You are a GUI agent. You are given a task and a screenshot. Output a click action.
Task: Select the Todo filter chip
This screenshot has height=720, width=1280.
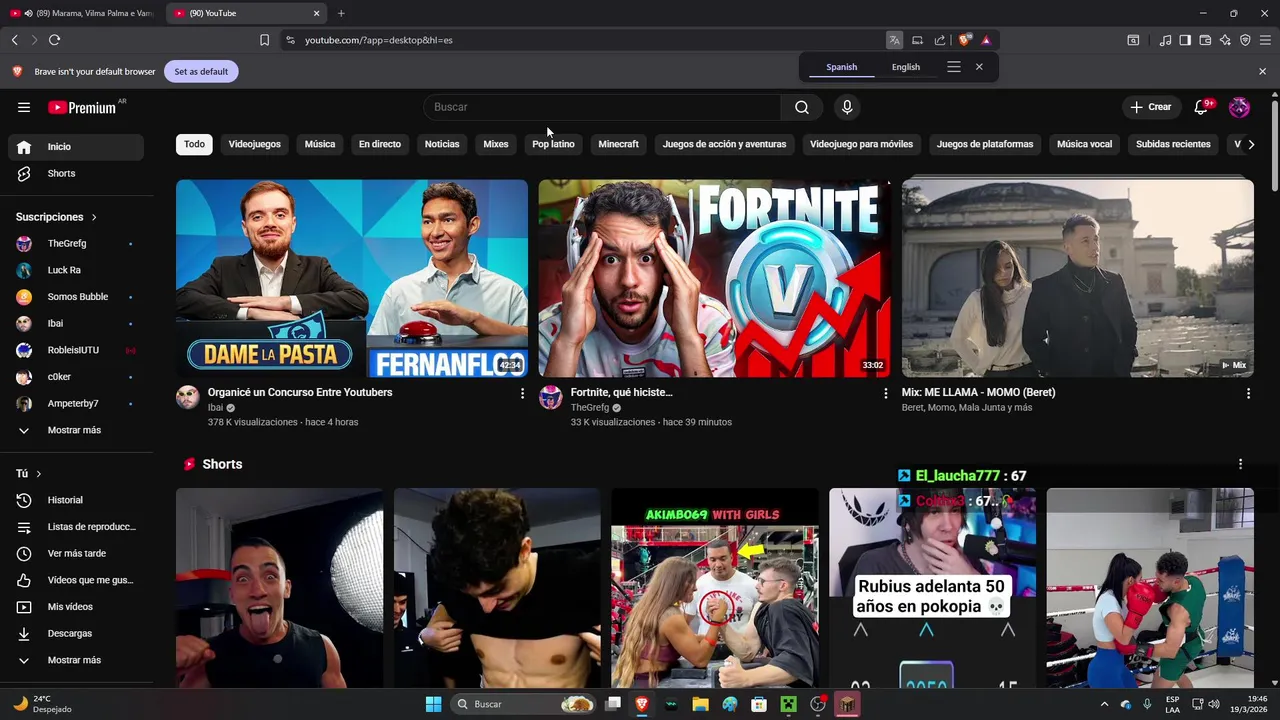pyautogui.click(x=194, y=144)
